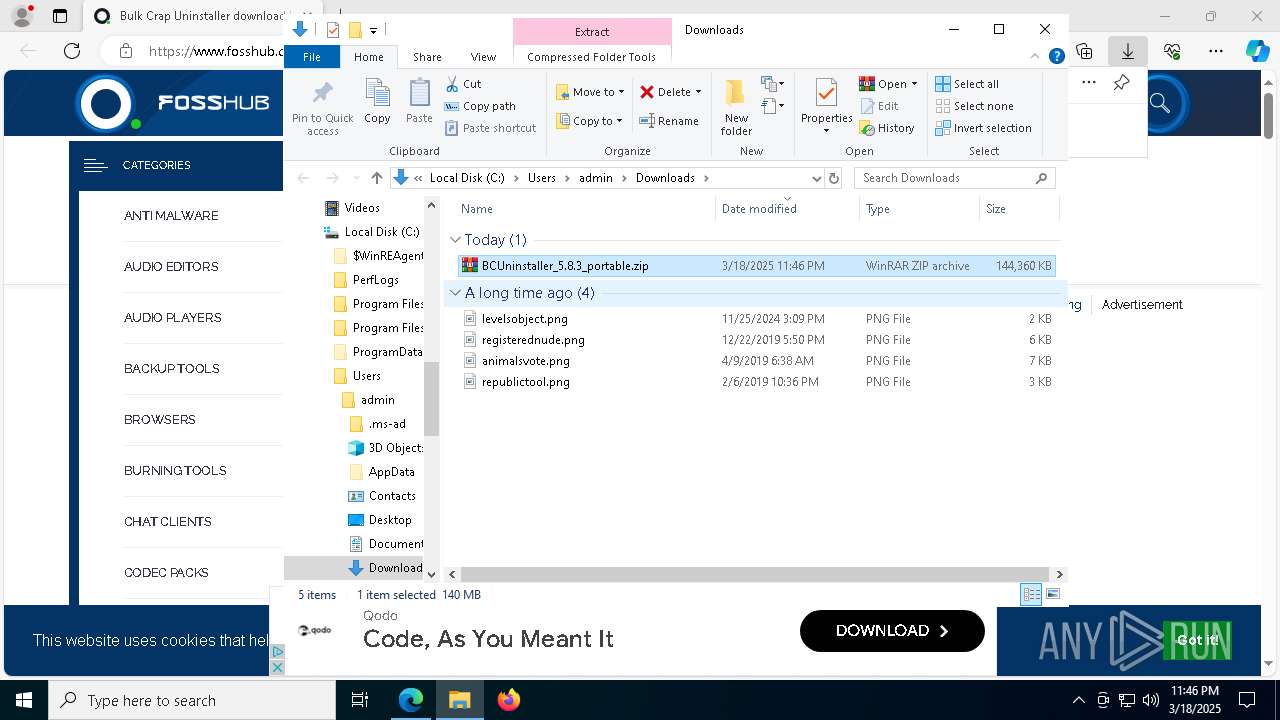Image resolution: width=1280 pixels, height=720 pixels.
Task: Open Edge downloads toolbar icon
Action: click(1128, 51)
